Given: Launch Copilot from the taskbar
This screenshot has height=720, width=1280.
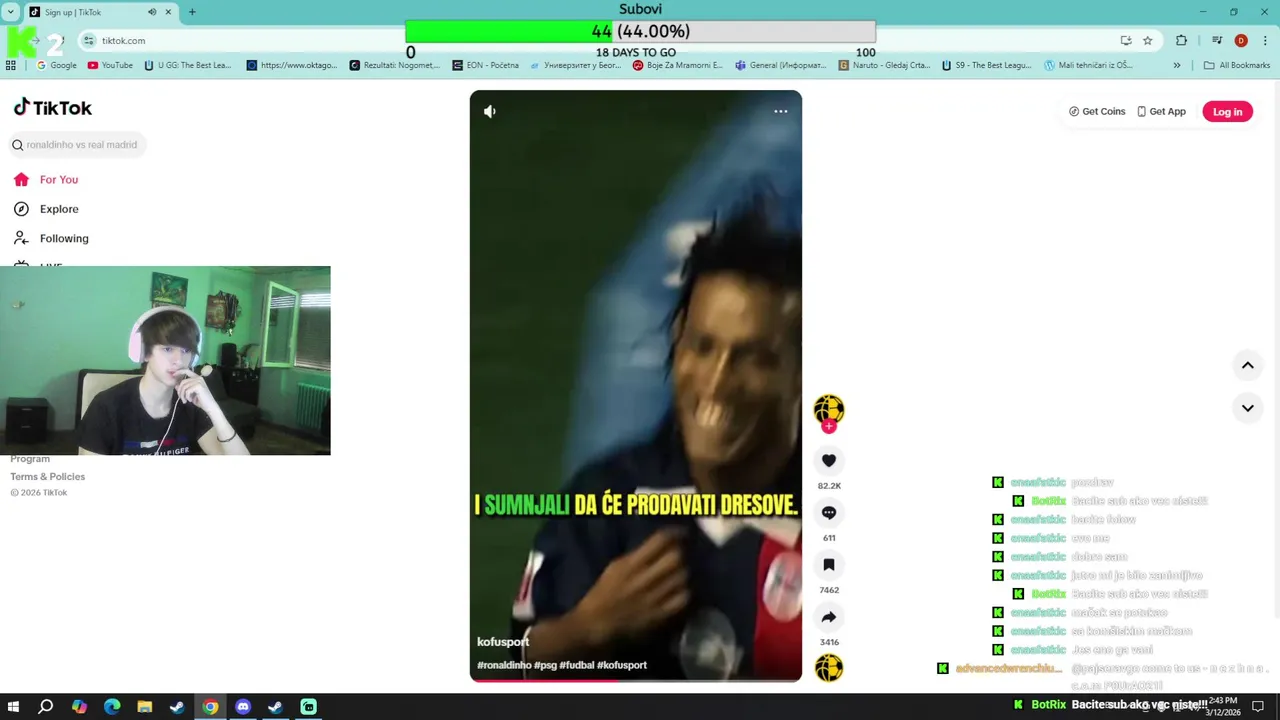Looking at the screenshot, I should [x=79, y=707].
